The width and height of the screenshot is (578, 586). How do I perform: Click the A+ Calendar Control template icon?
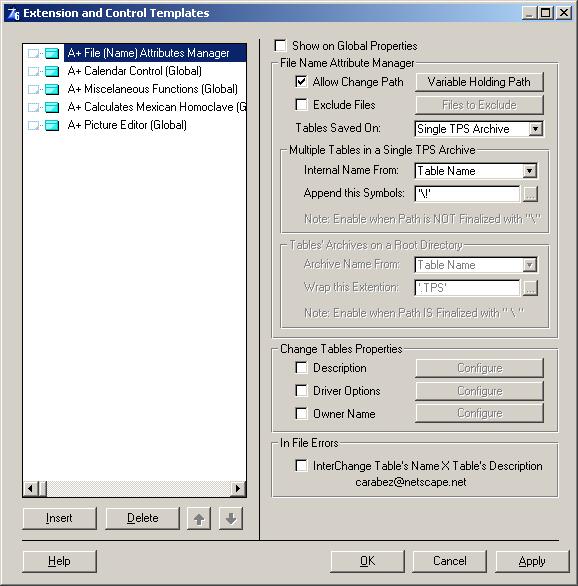click(52, 71)
